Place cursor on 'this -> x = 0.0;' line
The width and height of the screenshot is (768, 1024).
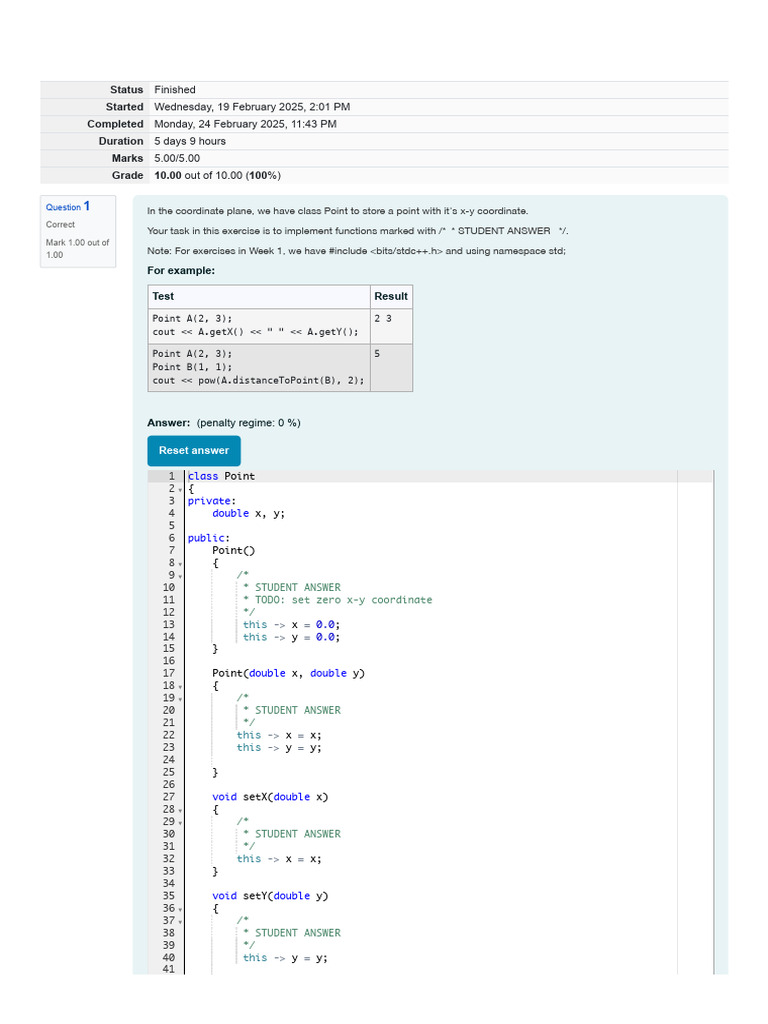(x=291, y=624)
